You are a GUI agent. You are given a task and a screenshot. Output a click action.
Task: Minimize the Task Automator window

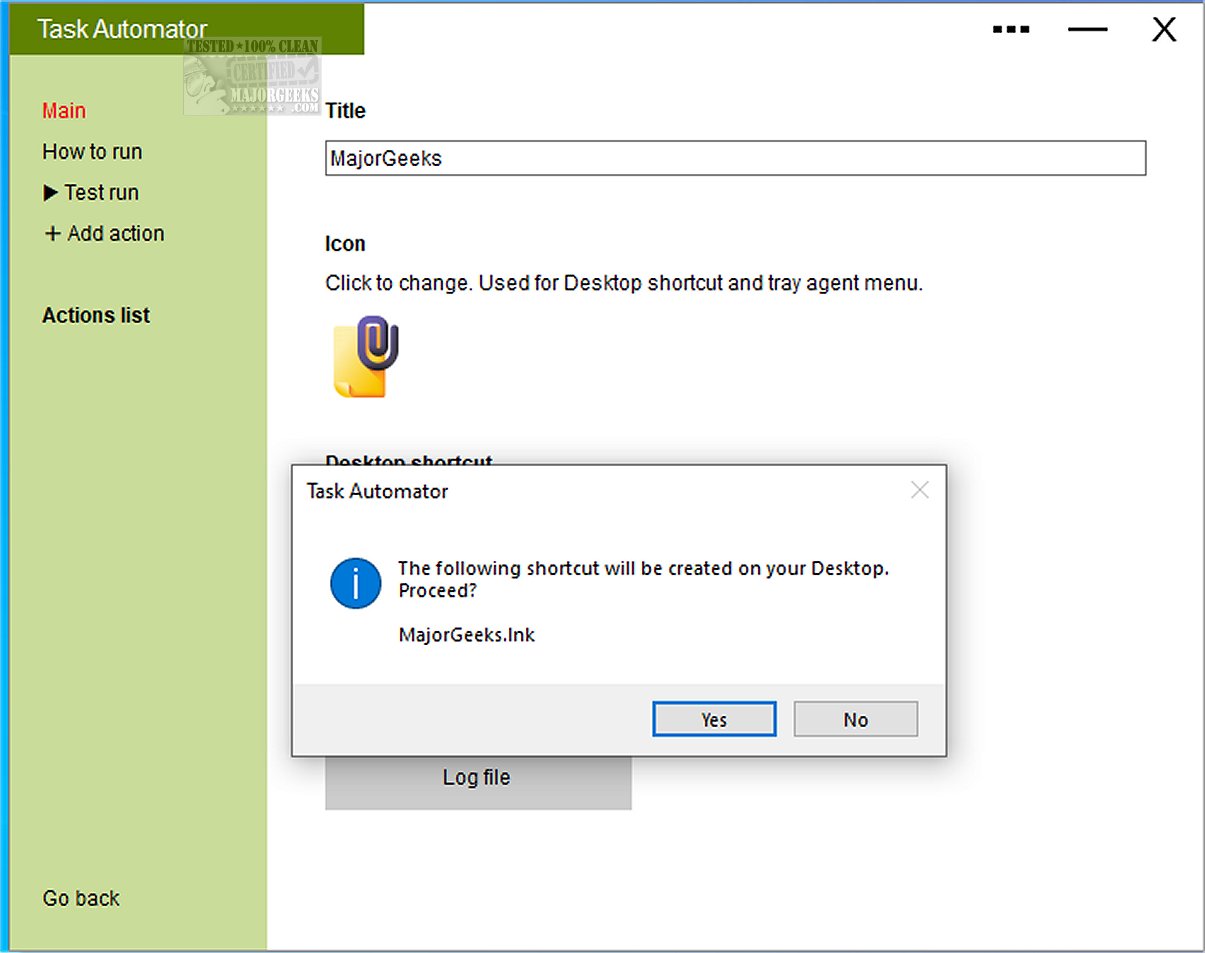[1087, 29]
